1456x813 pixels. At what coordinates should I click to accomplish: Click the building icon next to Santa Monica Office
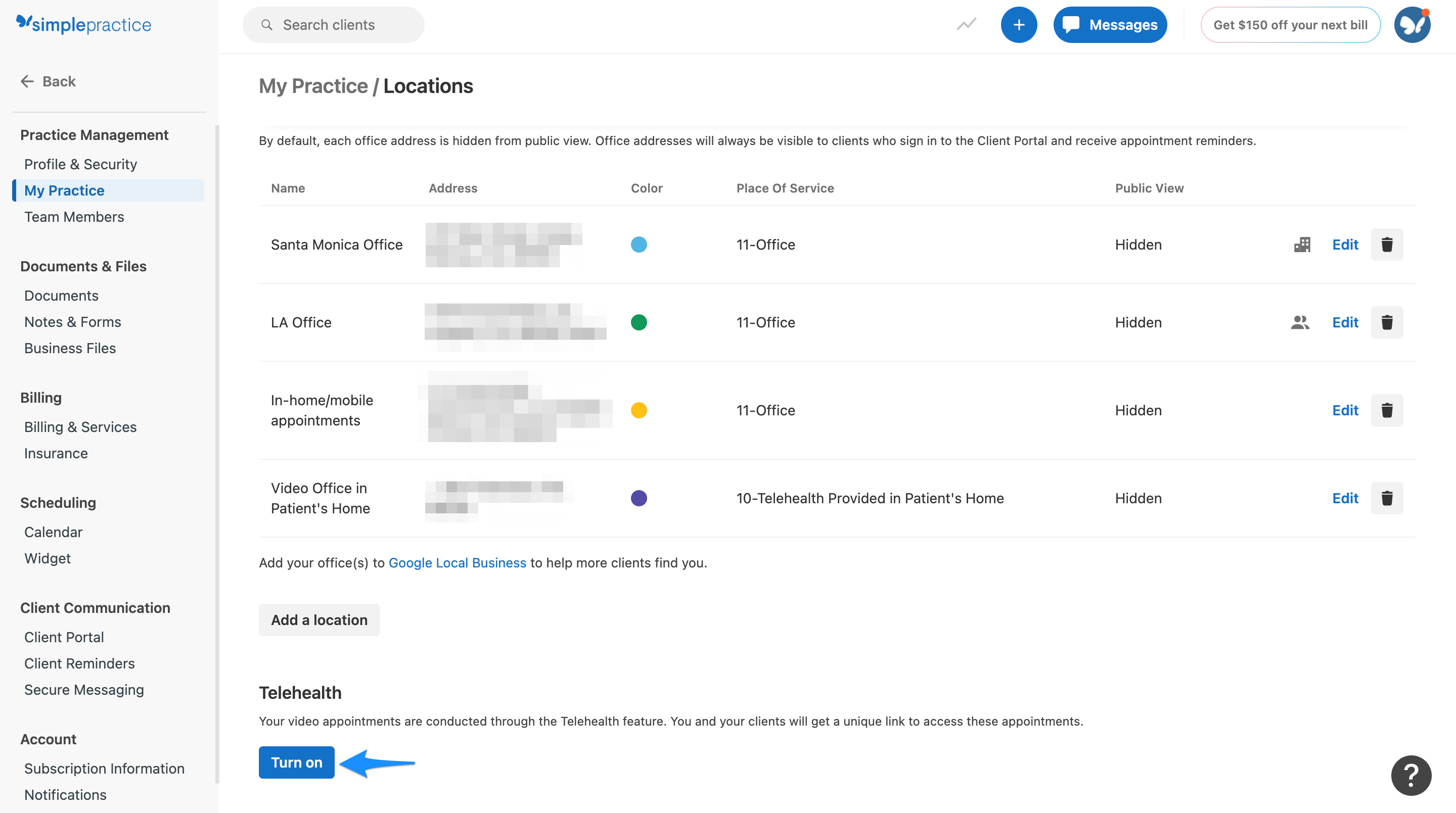(x=1301, y=244)
